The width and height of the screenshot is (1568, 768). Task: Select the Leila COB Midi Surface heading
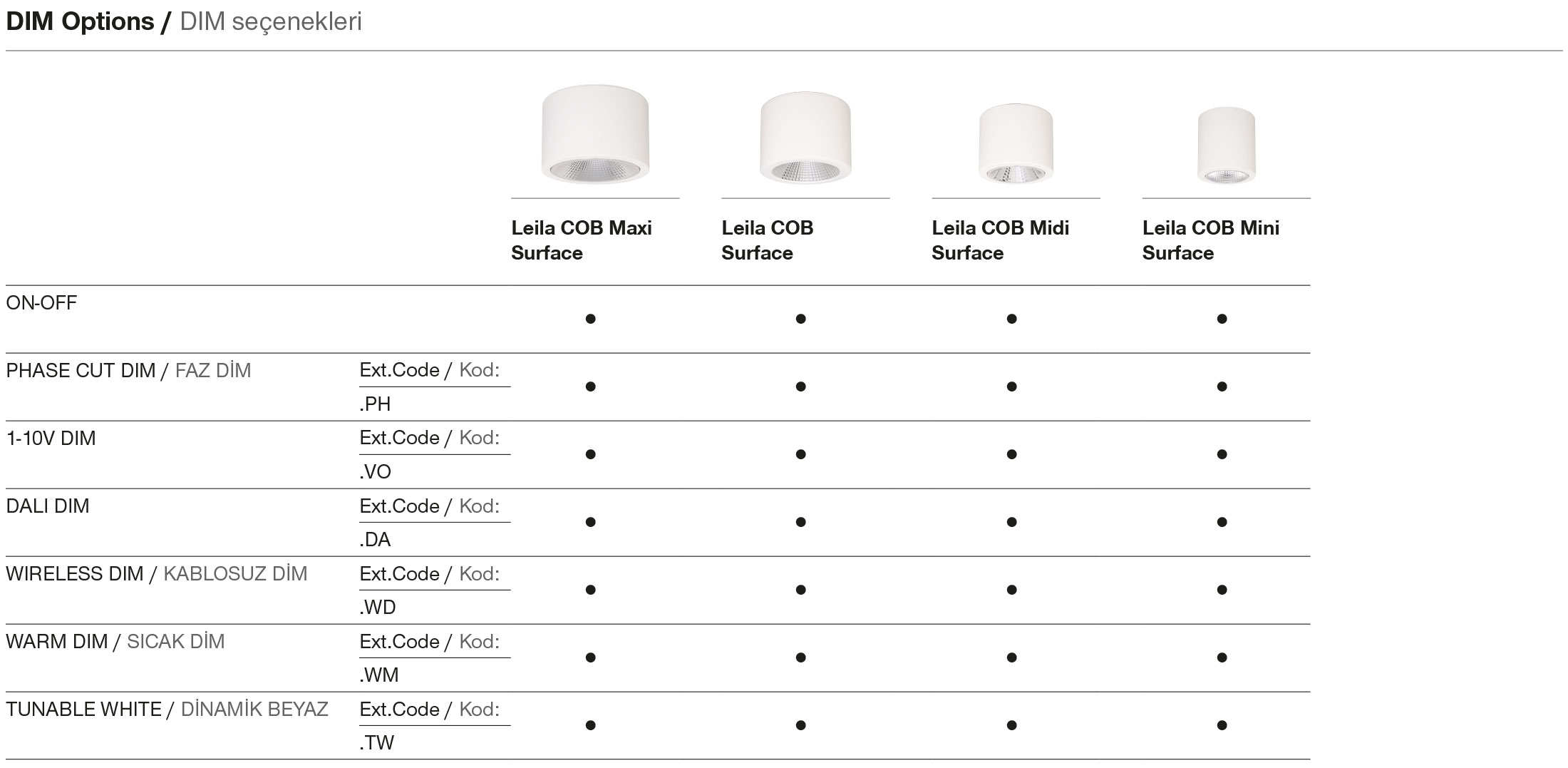click(x=1000, y=240)
